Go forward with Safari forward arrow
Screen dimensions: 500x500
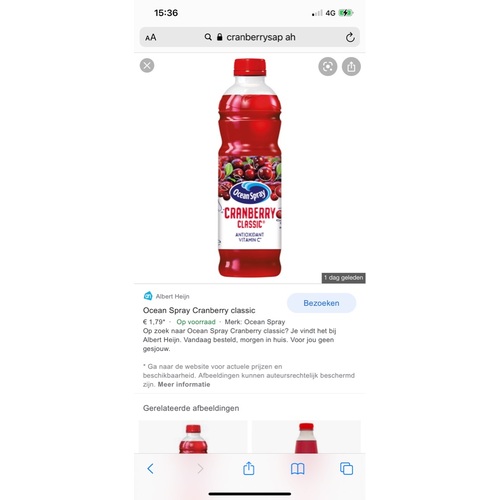[x=200, y=469]
